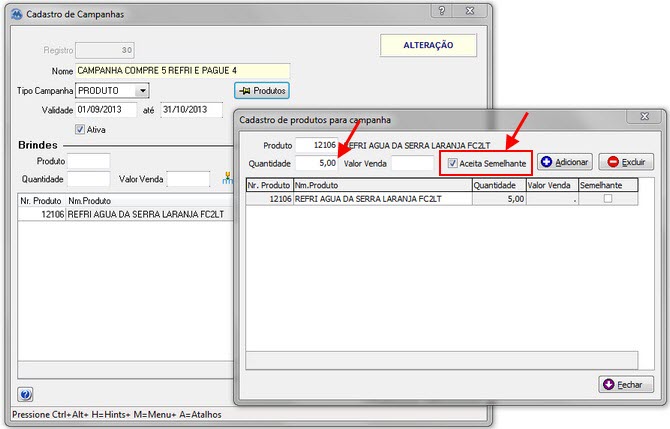Click the Nome field with campaign name
This screenshot has height=429, width=670.
pos(182,71)
